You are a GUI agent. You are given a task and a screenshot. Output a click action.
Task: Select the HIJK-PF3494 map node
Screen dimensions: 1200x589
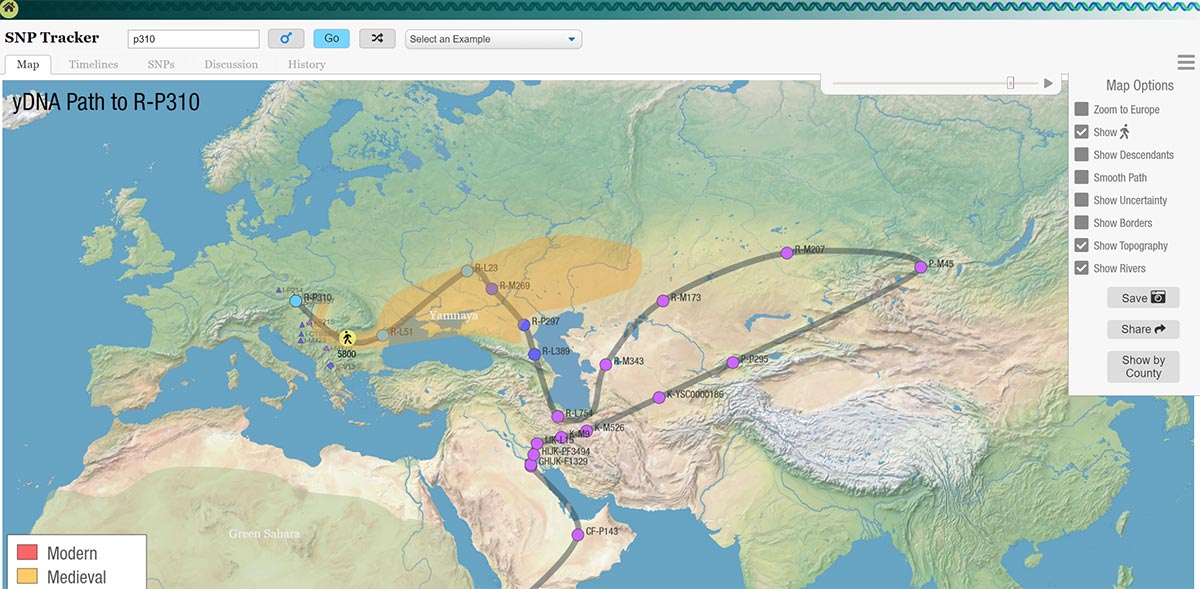pos(534,454)
